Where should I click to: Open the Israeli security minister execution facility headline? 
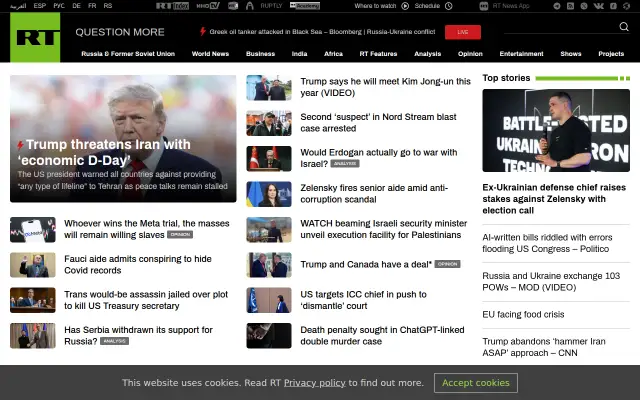coord(384,229)
